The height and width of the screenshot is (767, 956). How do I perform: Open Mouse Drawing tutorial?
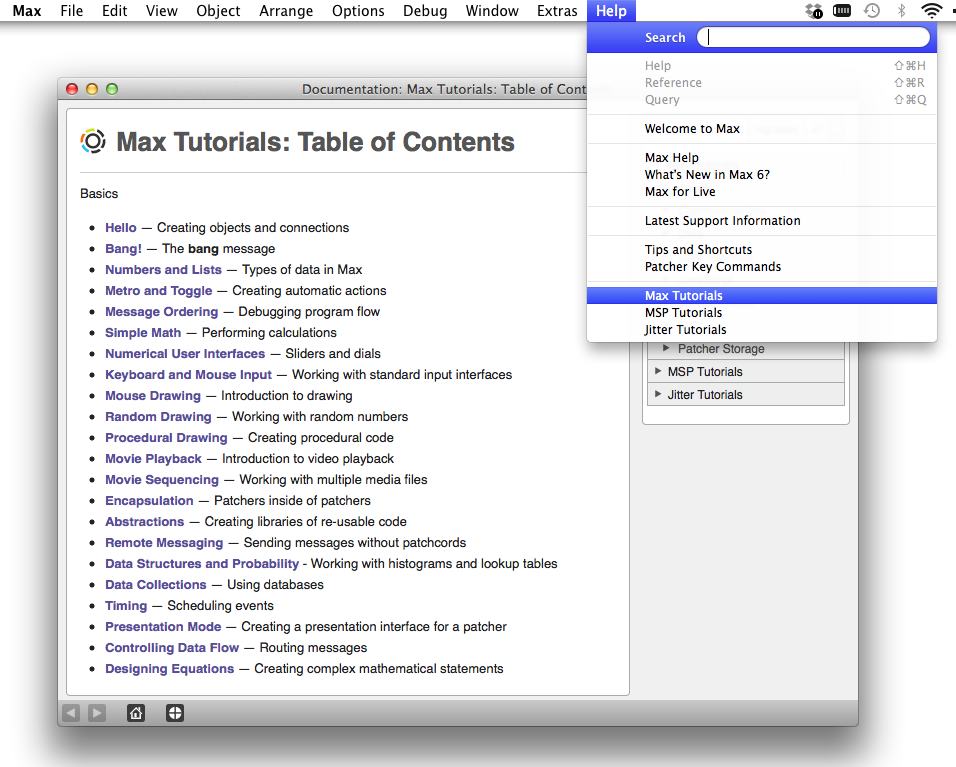tap(152, 396)
